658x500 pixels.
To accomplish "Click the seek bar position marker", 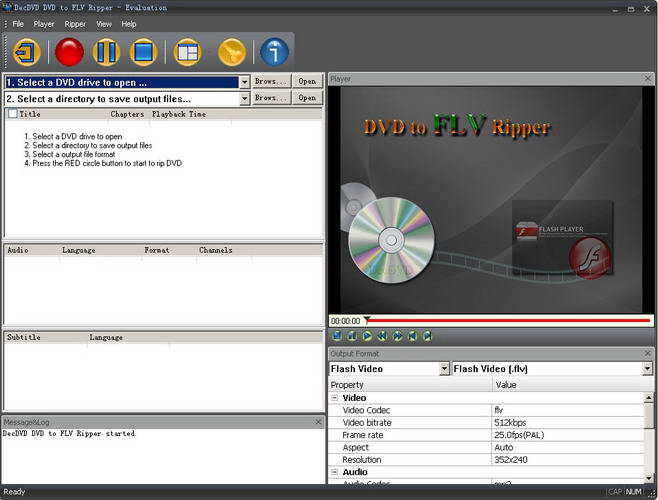I will pyautogui.click(x=367, y=320).
